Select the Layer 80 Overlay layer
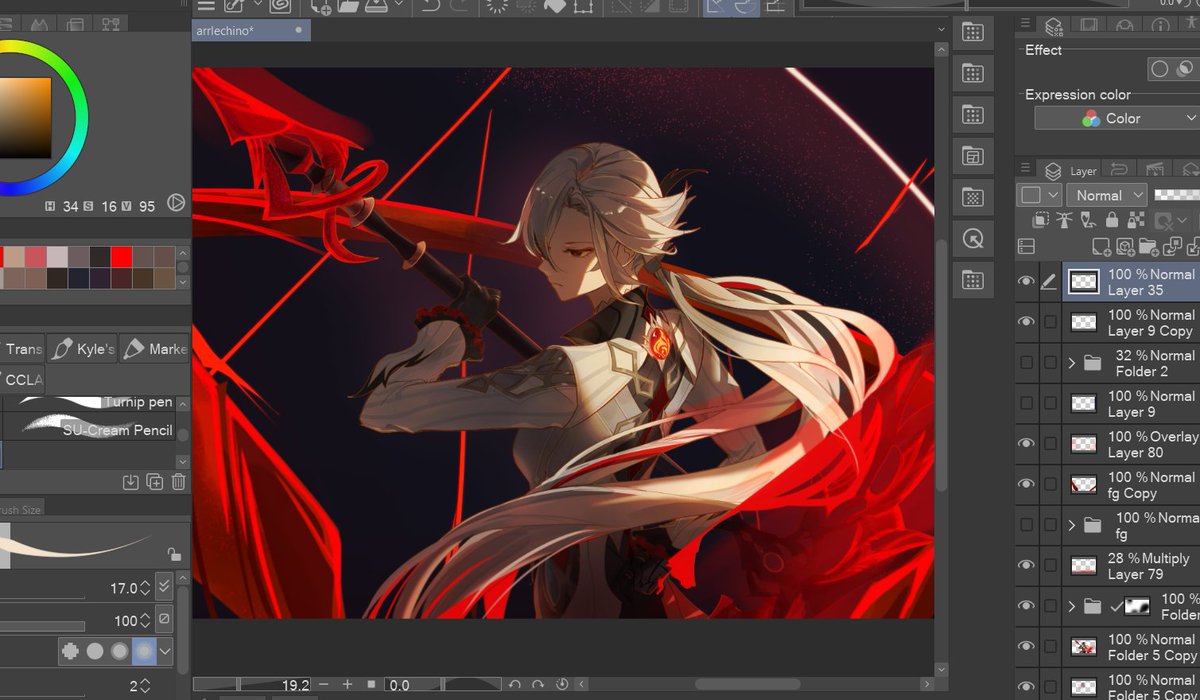Screen dimensions: 1200x700 [x=1131, y=444]
